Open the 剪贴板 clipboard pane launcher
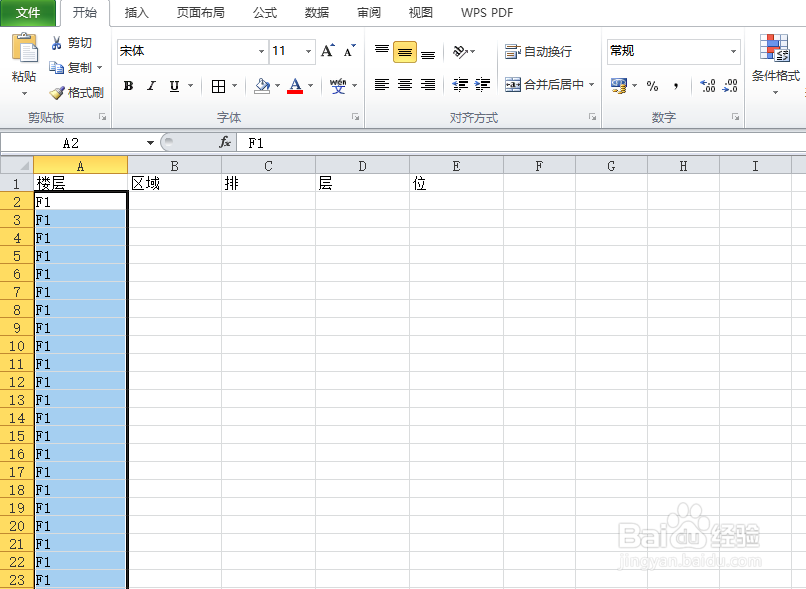 102,117
